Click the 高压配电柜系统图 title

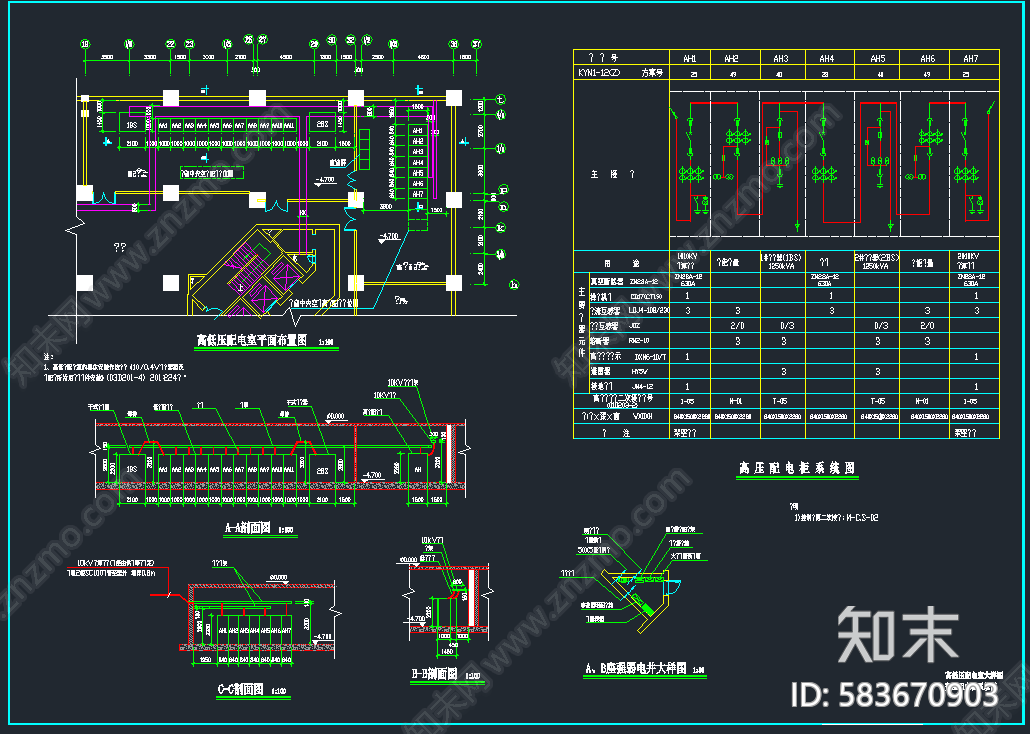796,467
